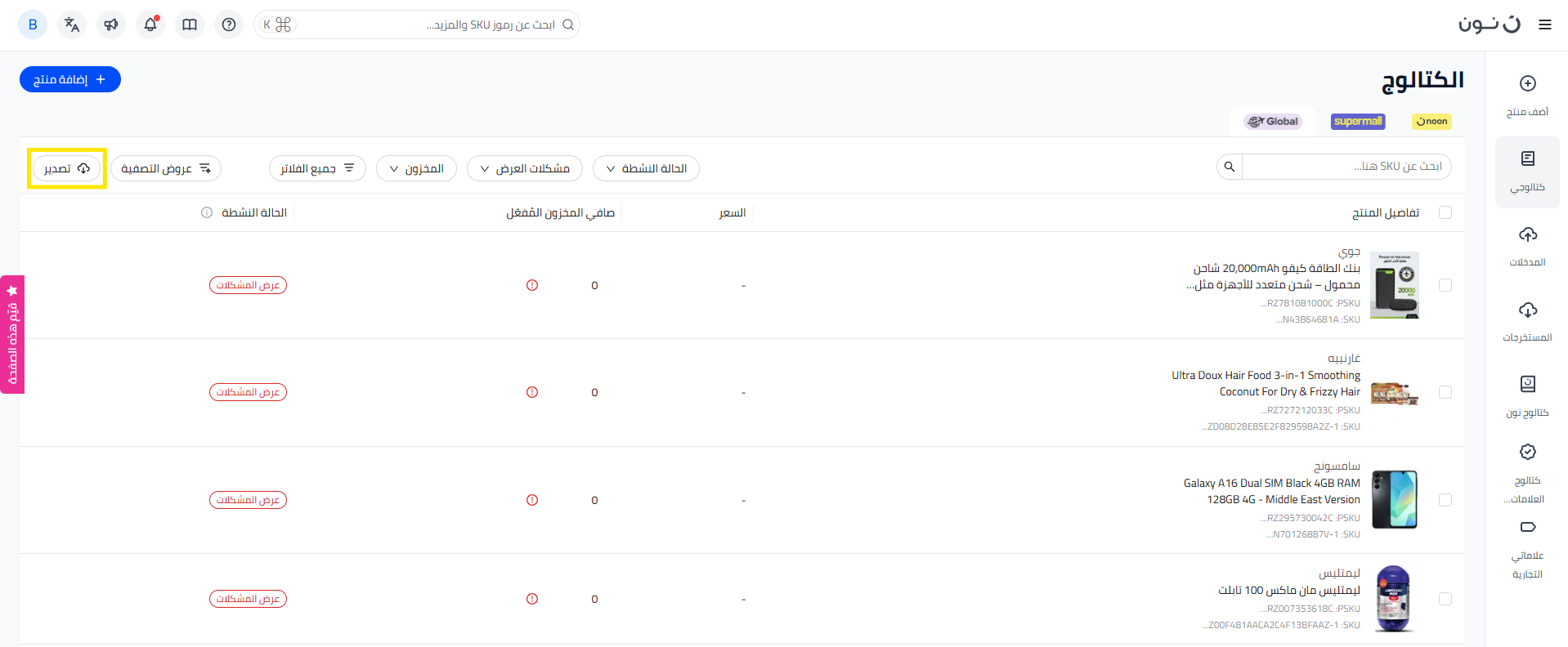The image size is (1568, 647).
Task: Open the غارنييه Ultra Doux product thumbnail
Action: pyautogui.click(x=1395, y=393)
